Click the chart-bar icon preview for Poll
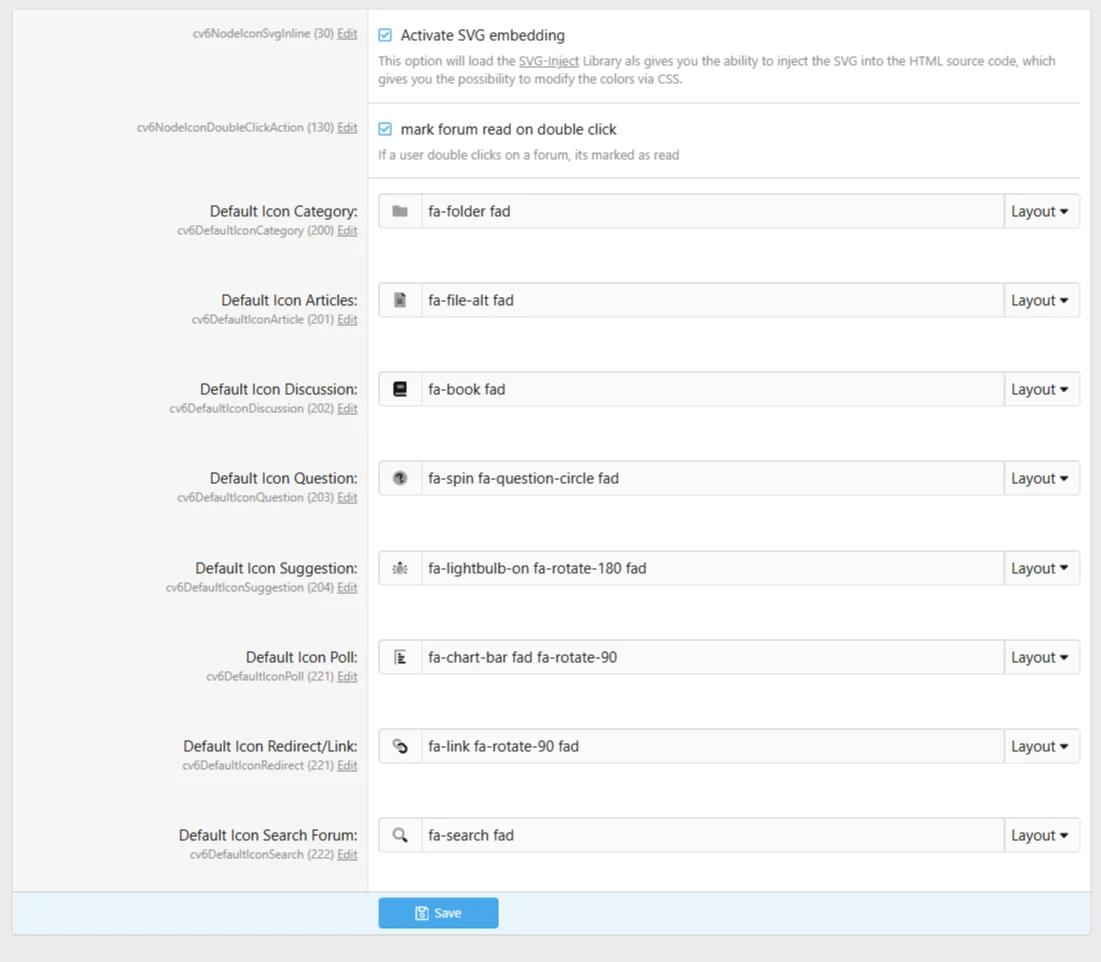Image resolution: width=1101 pixels, height=962 pixels. pos(400,657)
